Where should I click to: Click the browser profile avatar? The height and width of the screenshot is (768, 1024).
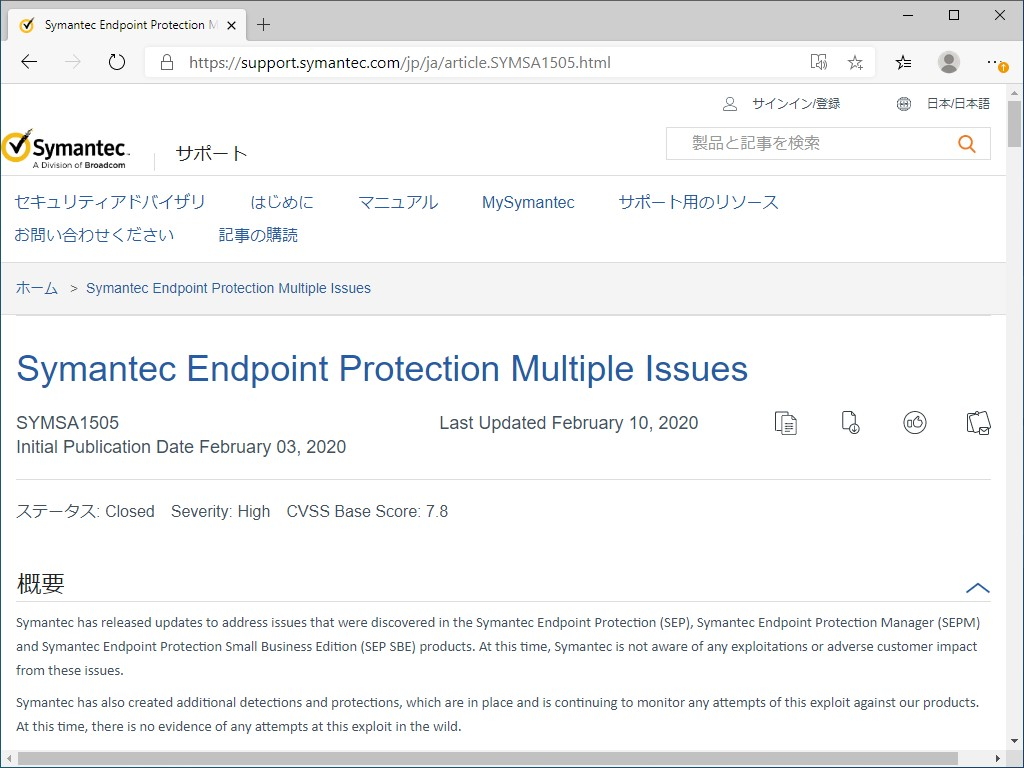tap(948, 62)
